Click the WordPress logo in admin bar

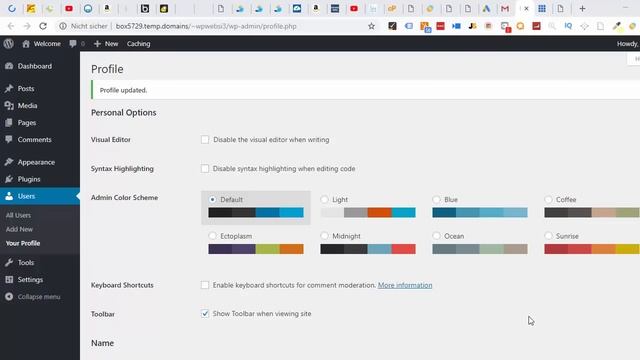(9, 44)
